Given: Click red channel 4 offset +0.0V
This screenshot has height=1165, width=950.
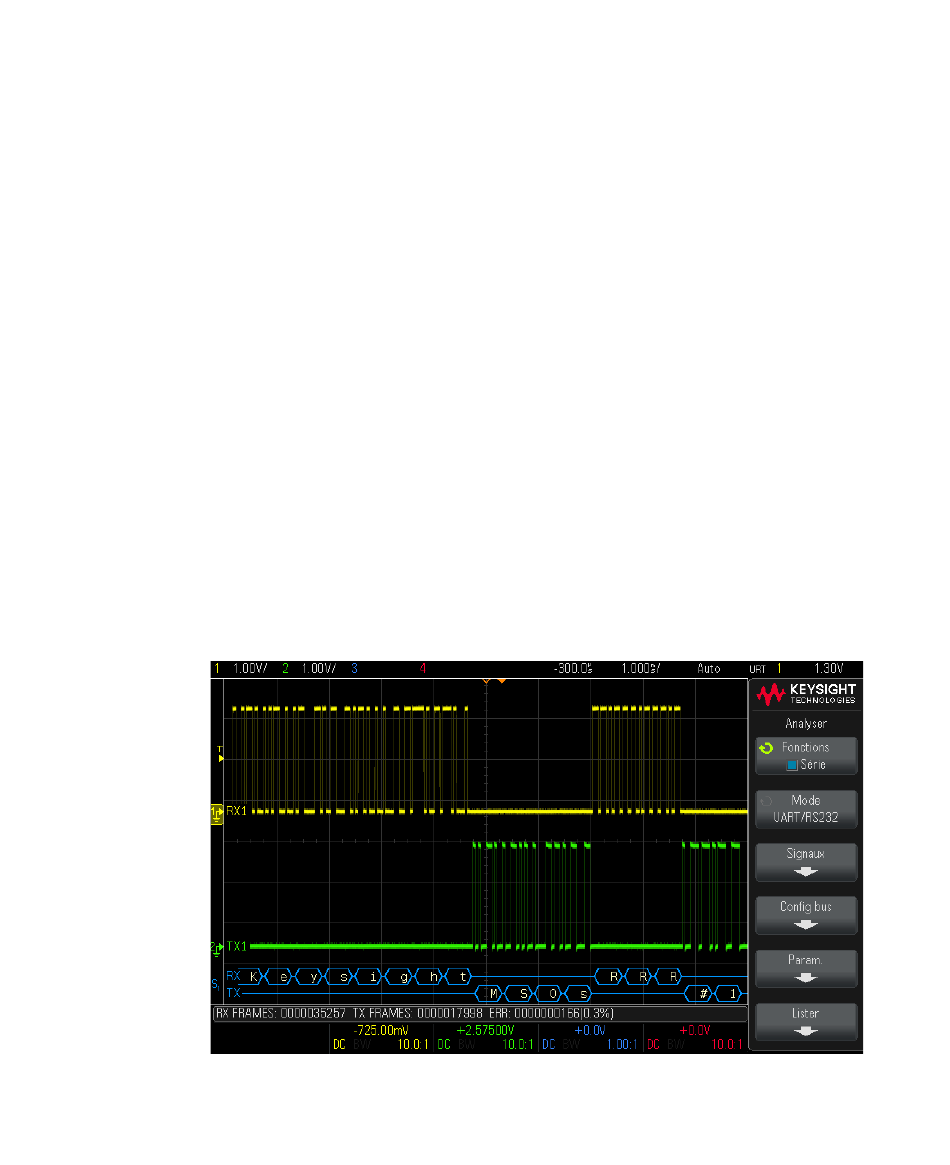Looking at the screenshot, I should click(x=694, y=1031).
